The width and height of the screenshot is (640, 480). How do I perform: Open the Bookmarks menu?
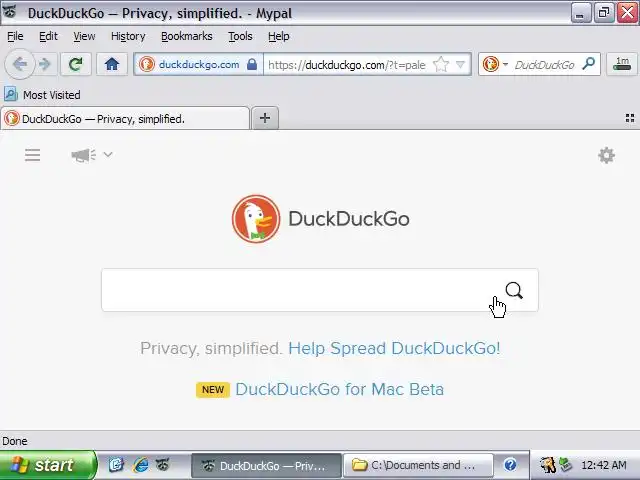(187, 36)
